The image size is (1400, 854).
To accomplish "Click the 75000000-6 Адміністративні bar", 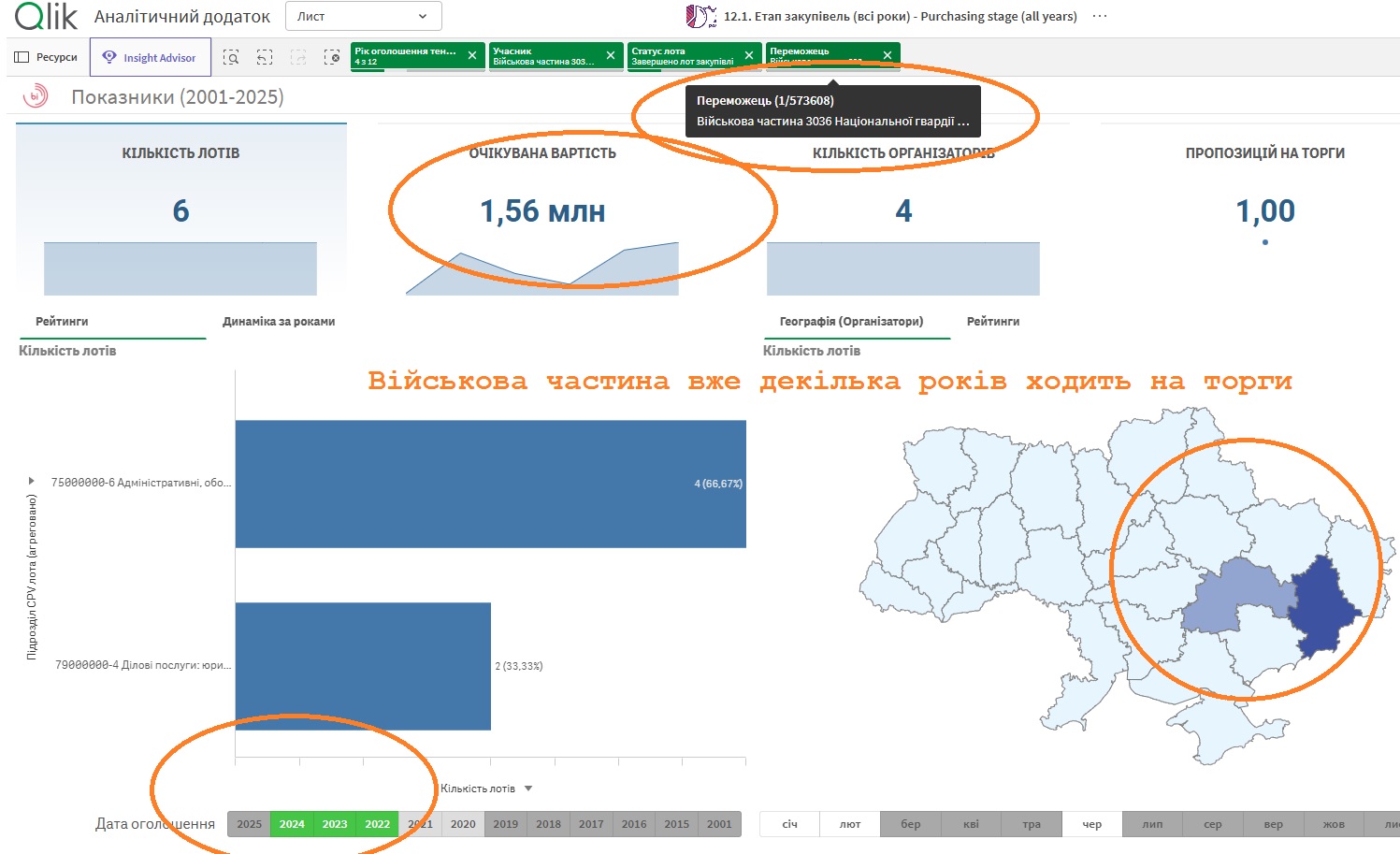I will coord(490,484).
